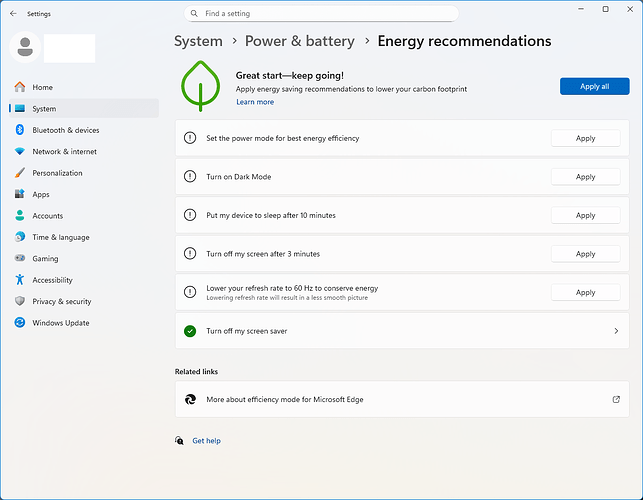Click the Privacy & security shield icon
The image size is (643, 500).
click(20, 301)
